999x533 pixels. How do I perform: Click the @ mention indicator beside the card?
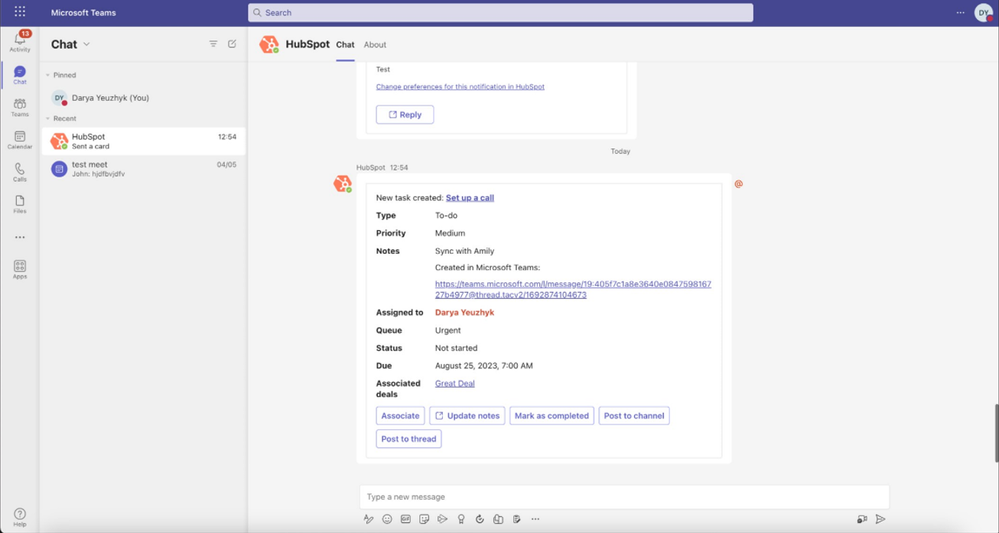738,184
